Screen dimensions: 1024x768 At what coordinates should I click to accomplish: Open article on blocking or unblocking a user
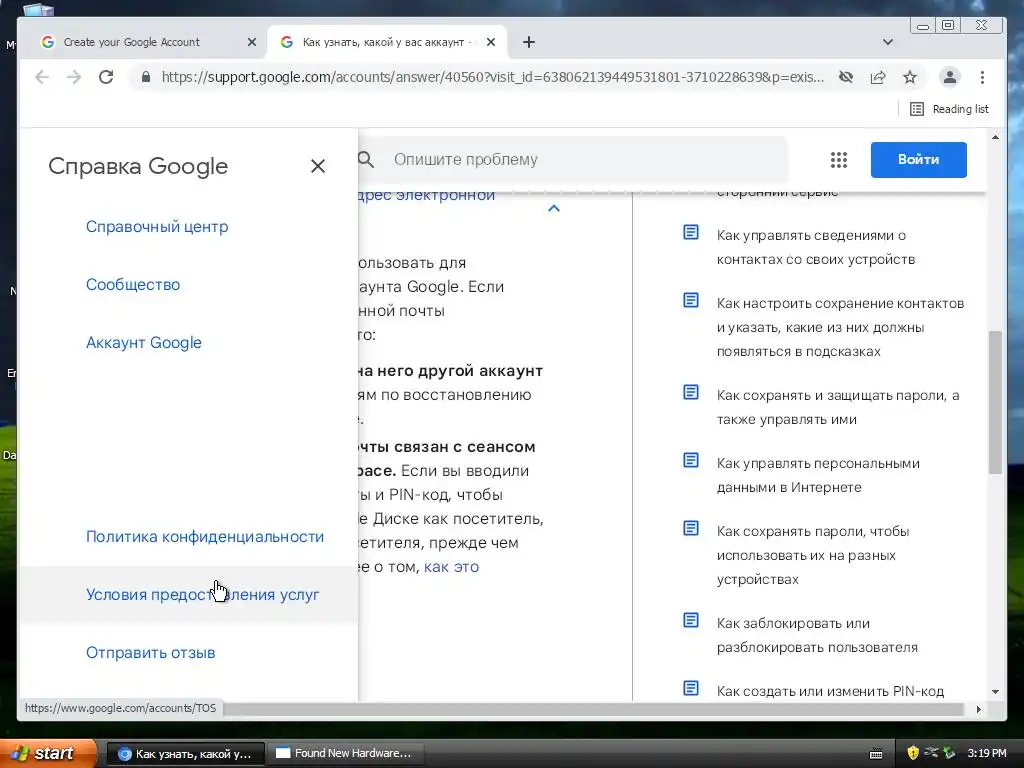pos(817,635)
